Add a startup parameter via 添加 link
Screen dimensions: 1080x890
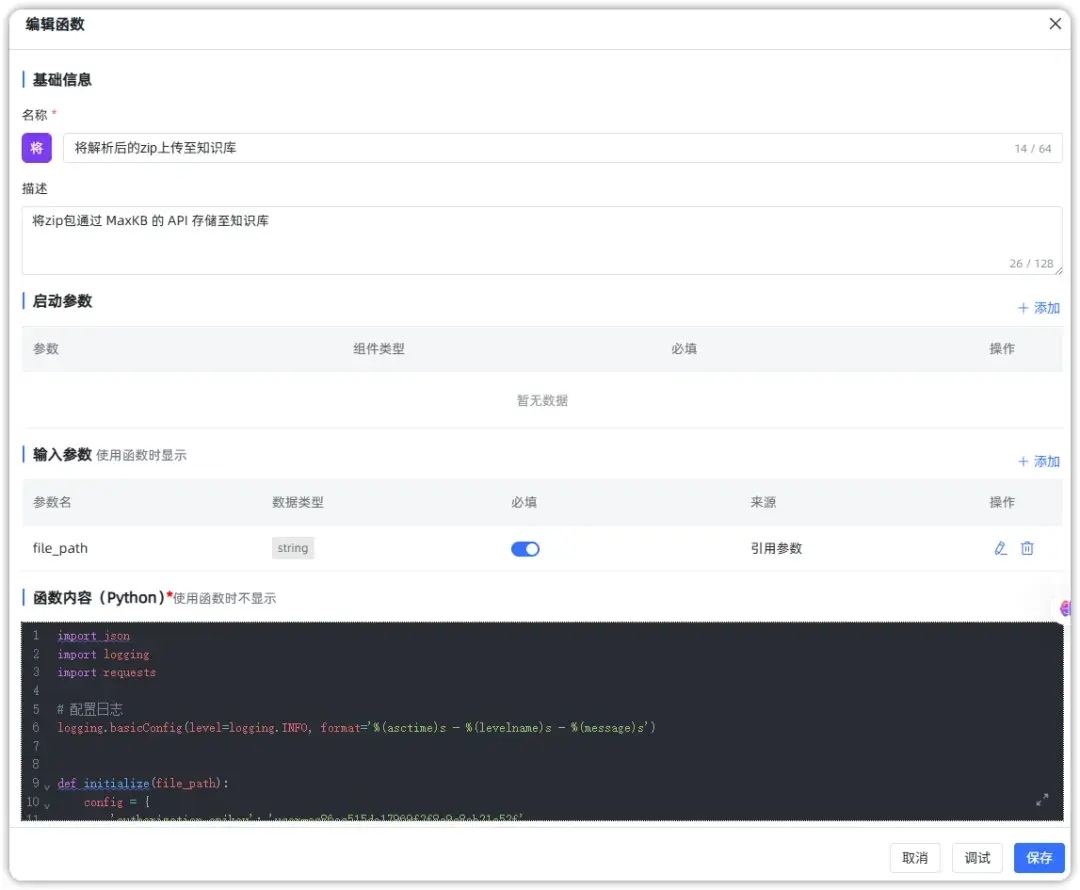pos(1039,308)
